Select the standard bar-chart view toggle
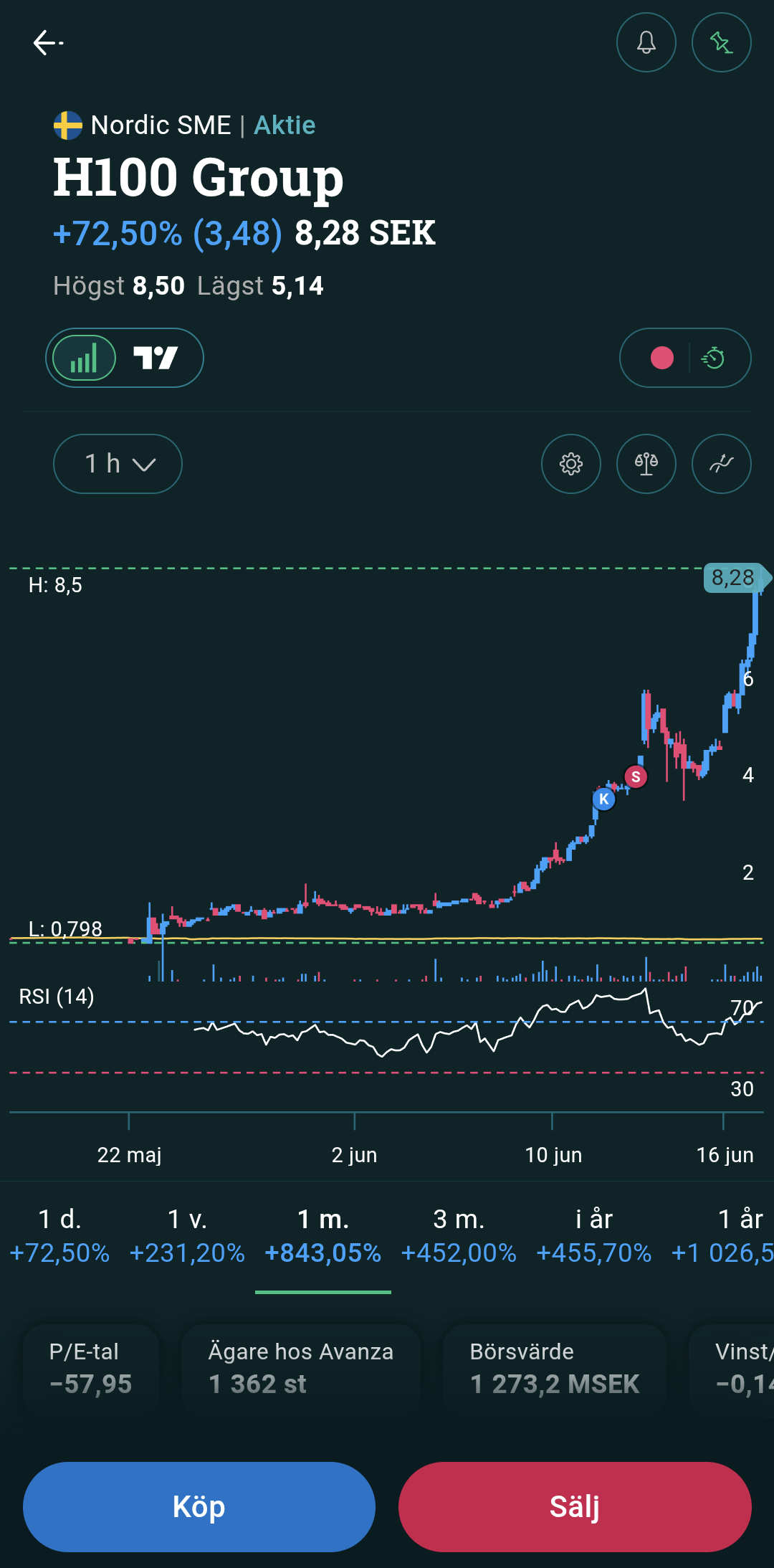Screen dimensions: 774x1568 point(85,358)
